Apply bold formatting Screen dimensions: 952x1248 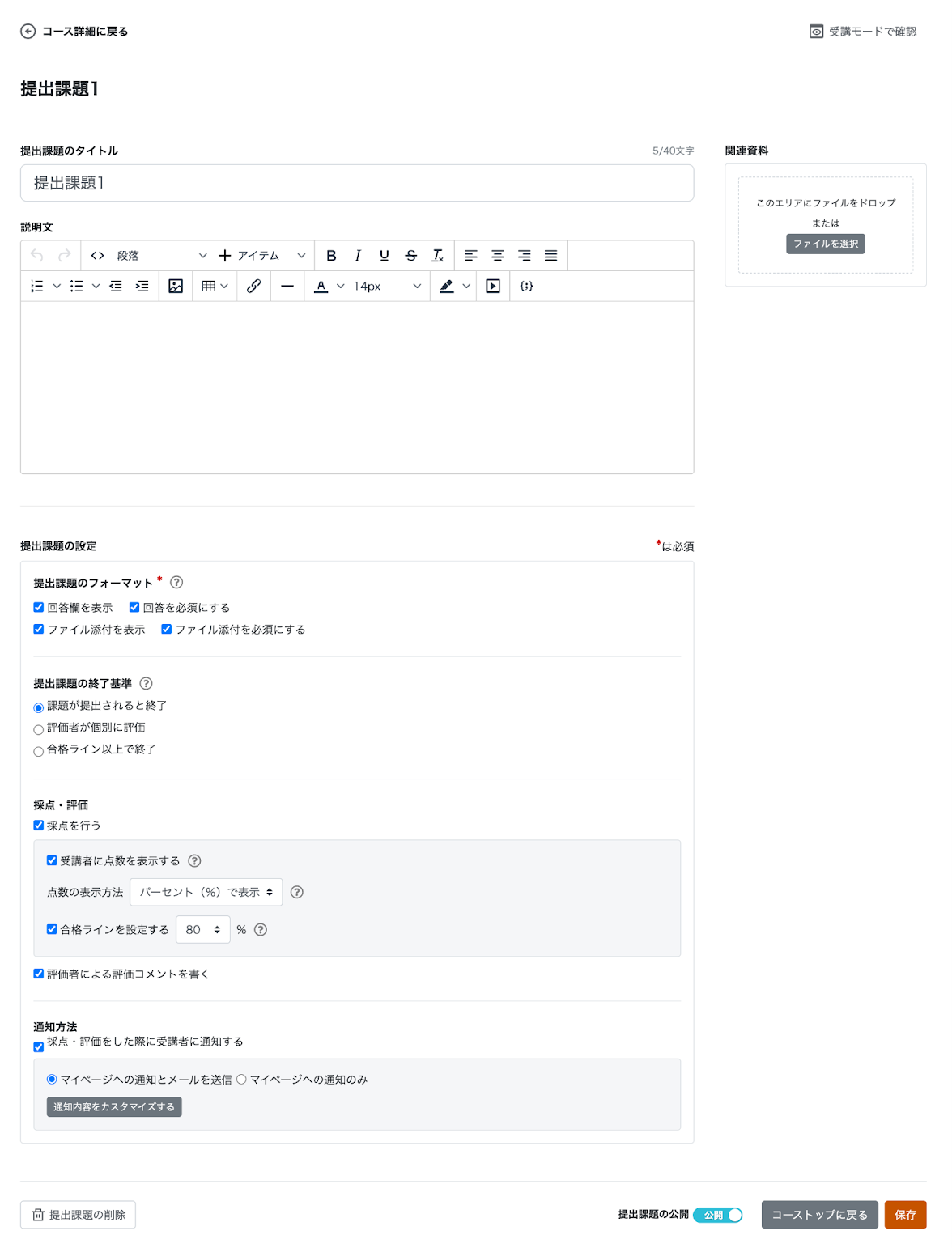tap(331, 256)
